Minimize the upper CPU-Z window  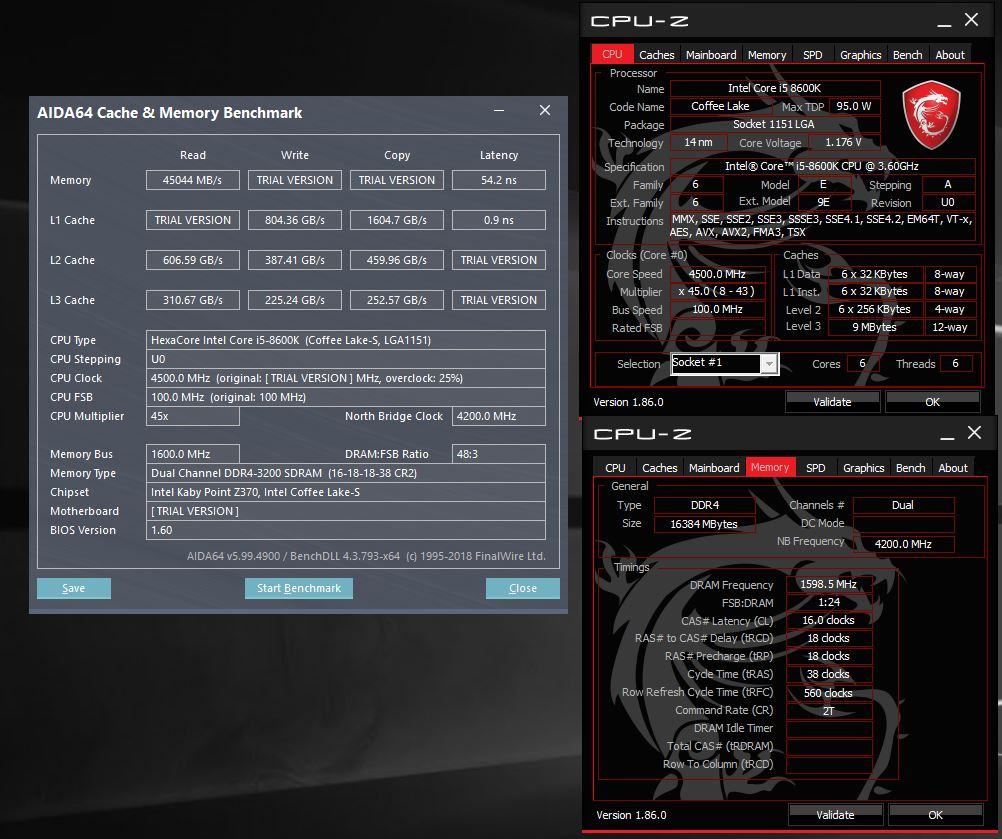coord(944,24)
